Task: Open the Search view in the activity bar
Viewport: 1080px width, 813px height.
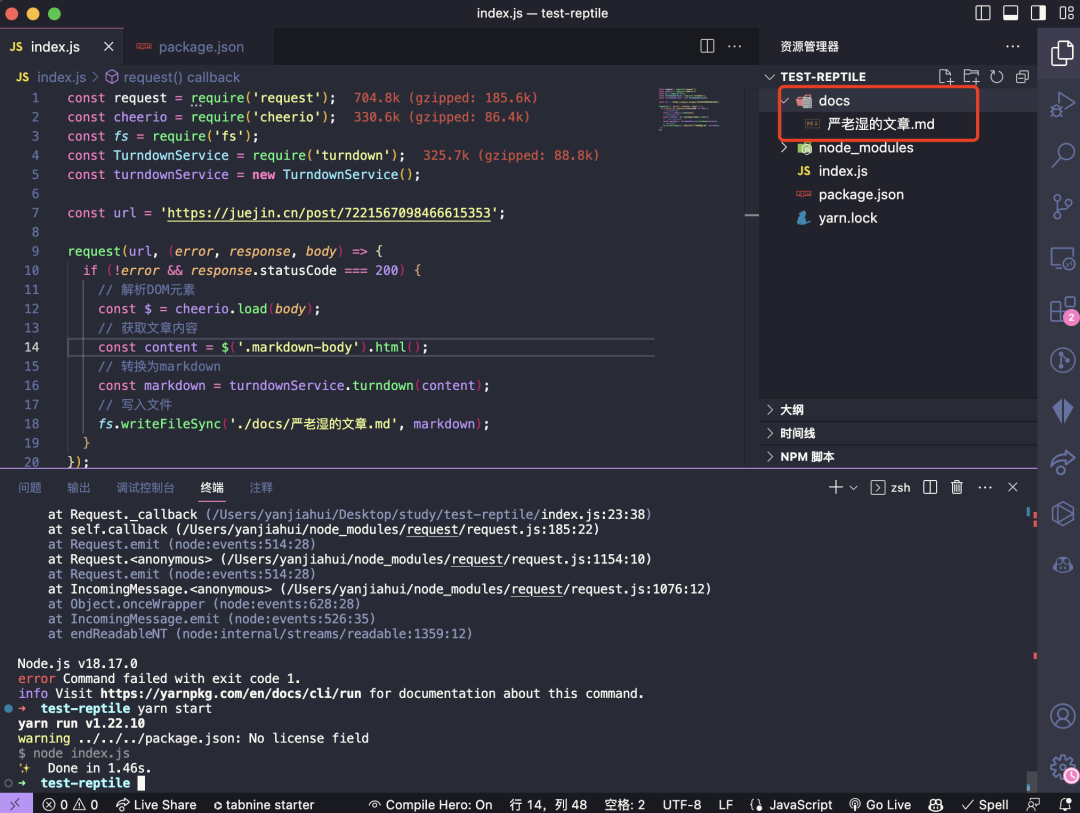Action: (1061, 155)
